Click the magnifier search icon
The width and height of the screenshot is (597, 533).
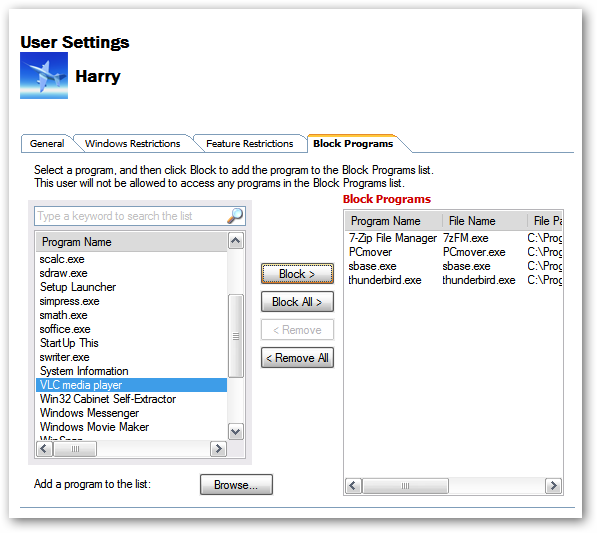[235, 216]
